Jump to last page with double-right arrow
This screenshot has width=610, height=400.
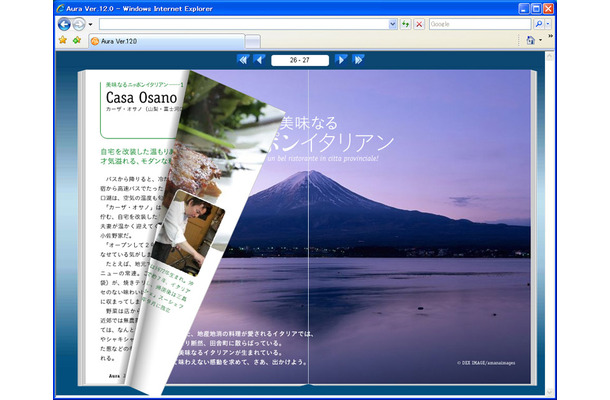[x=358, y=60]
